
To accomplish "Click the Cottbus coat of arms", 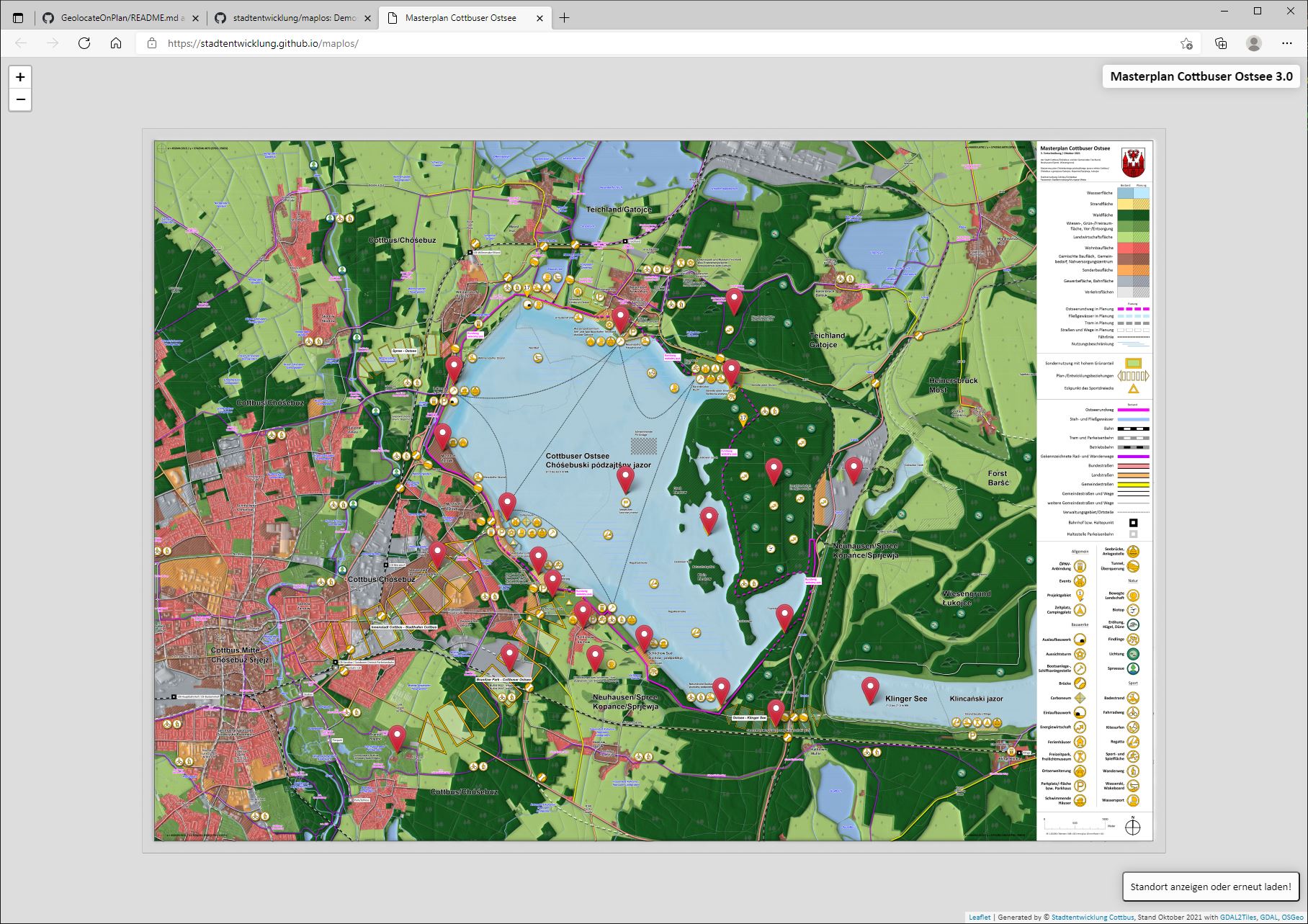I will (x=1134, y=163).
